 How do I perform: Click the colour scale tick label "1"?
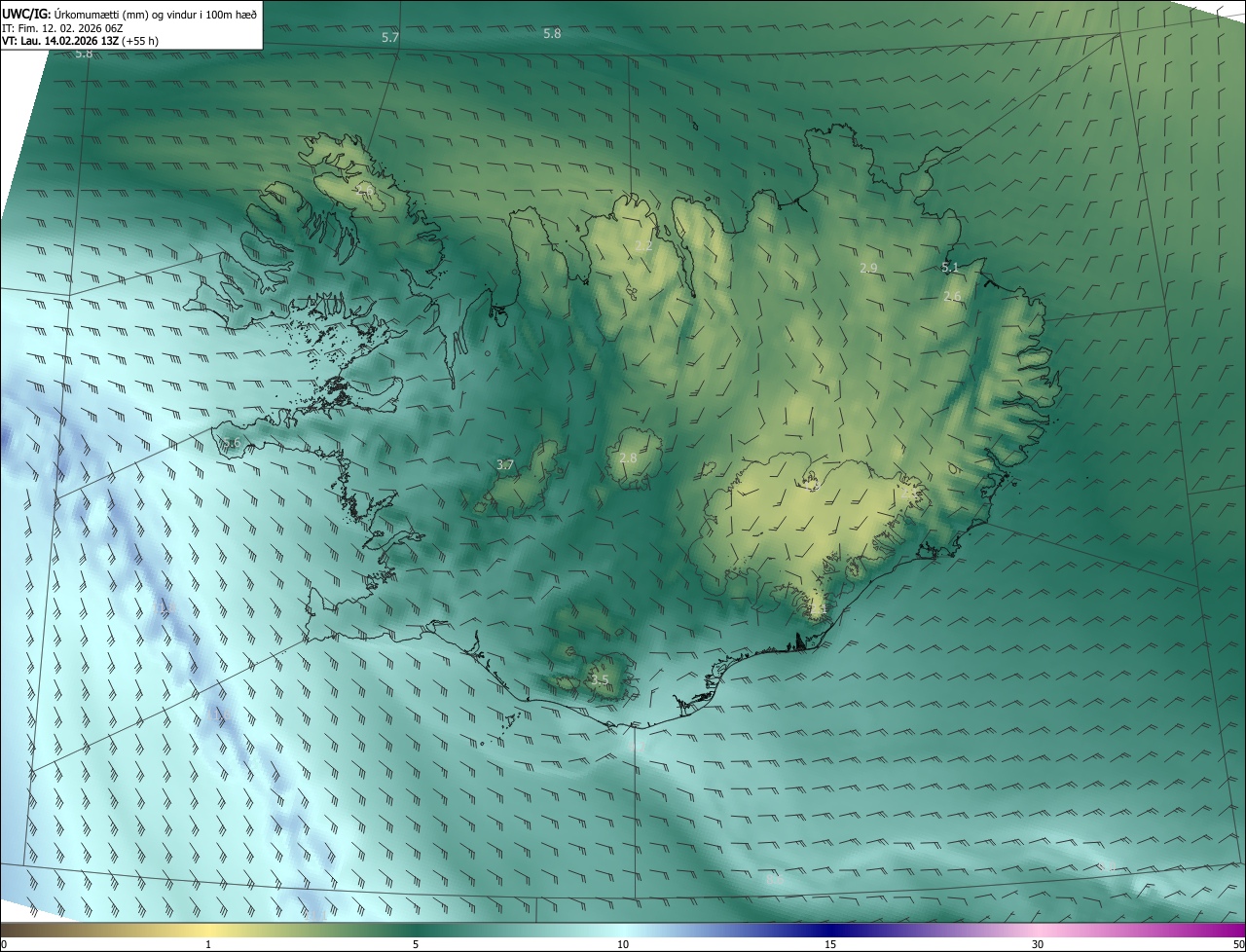tap(208, 944)
